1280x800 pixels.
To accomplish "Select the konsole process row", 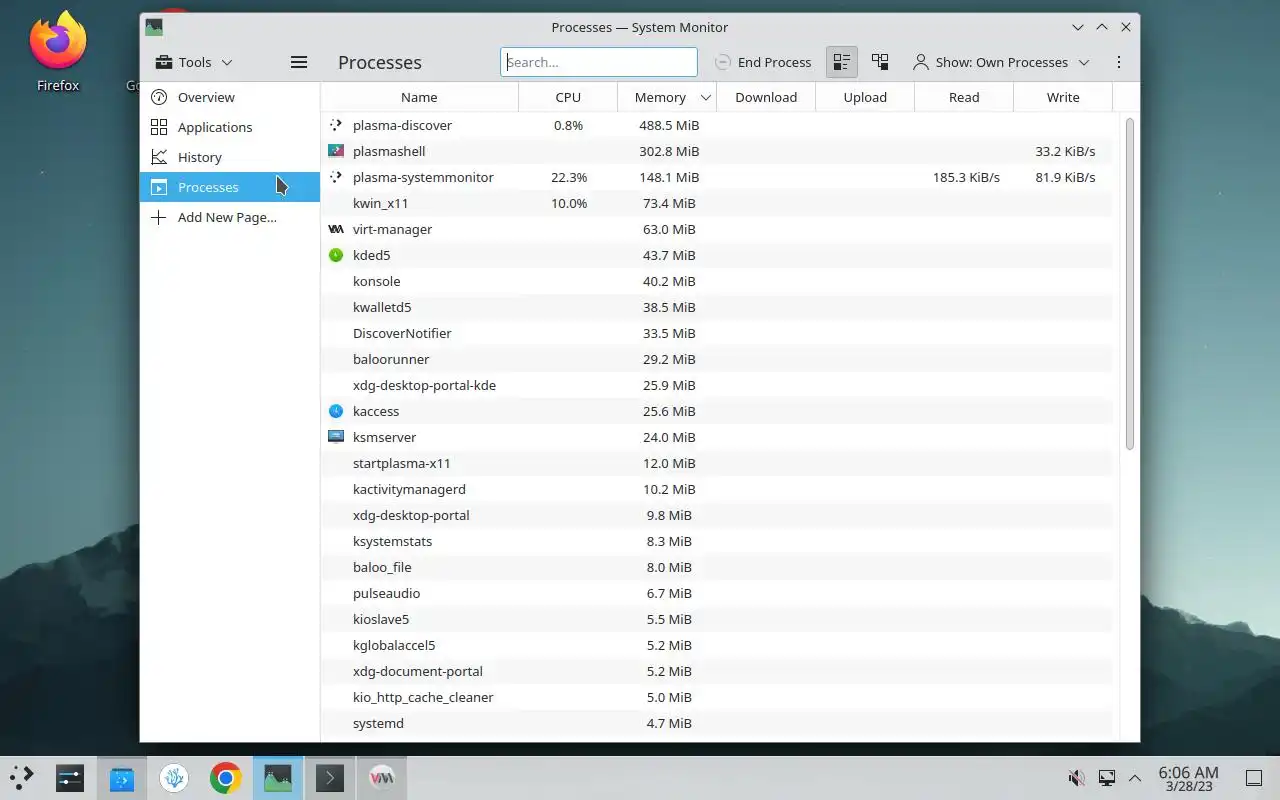I will [x=716, y=281].
